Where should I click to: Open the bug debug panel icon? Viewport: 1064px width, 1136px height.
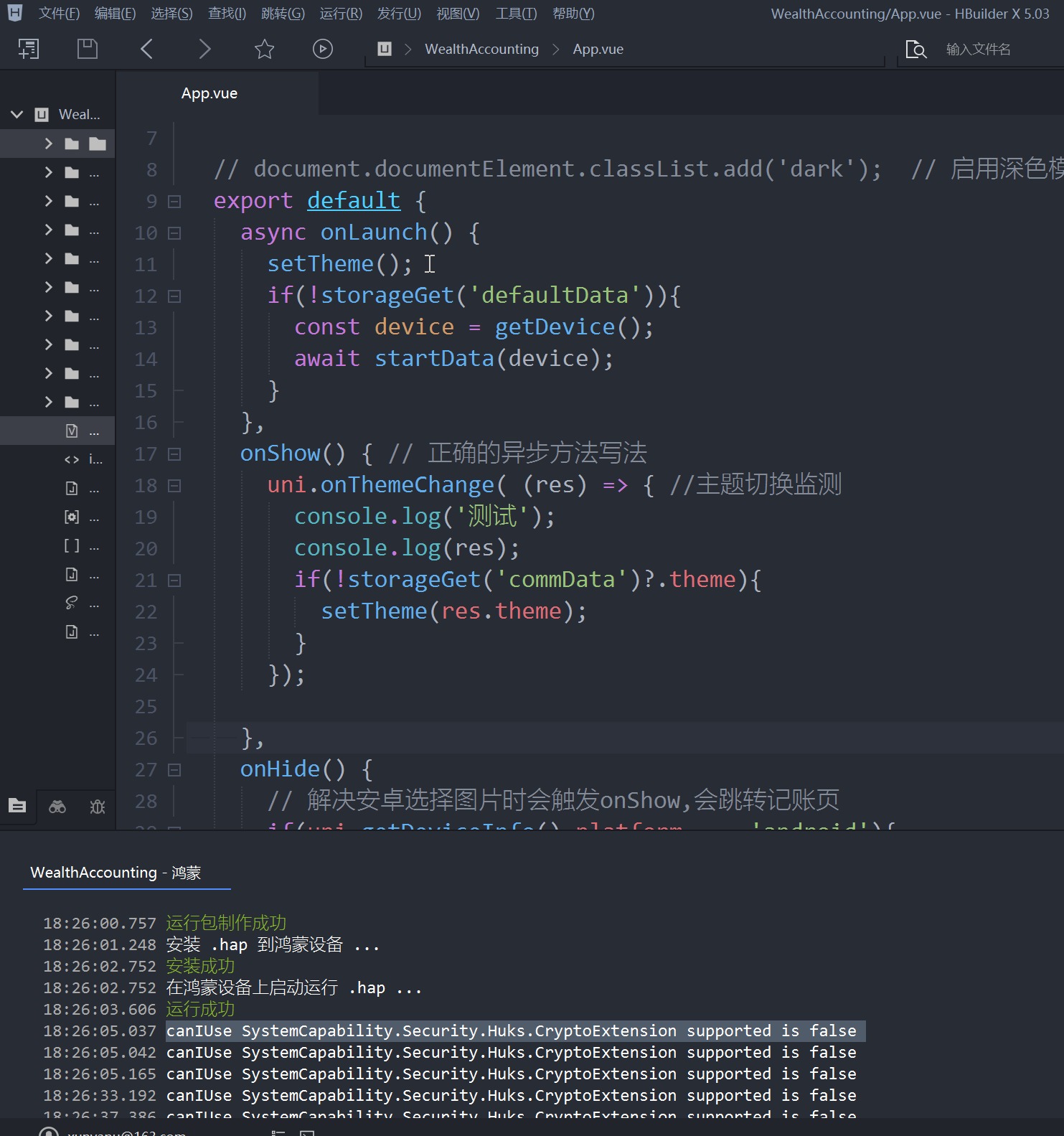(98, 807)
